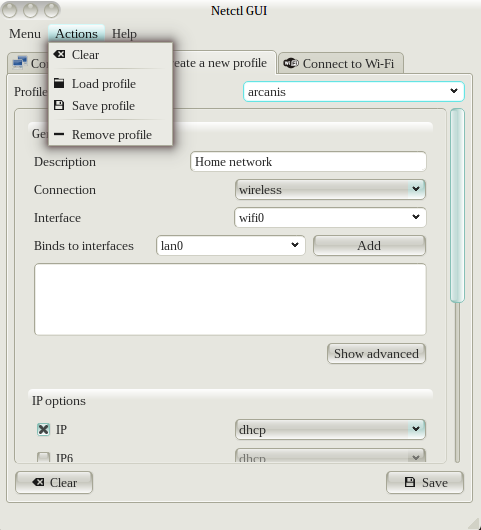Click the minus icon of Remove profile
The image size is (481, 530).
pyautogui.click(x=59, y=134)
